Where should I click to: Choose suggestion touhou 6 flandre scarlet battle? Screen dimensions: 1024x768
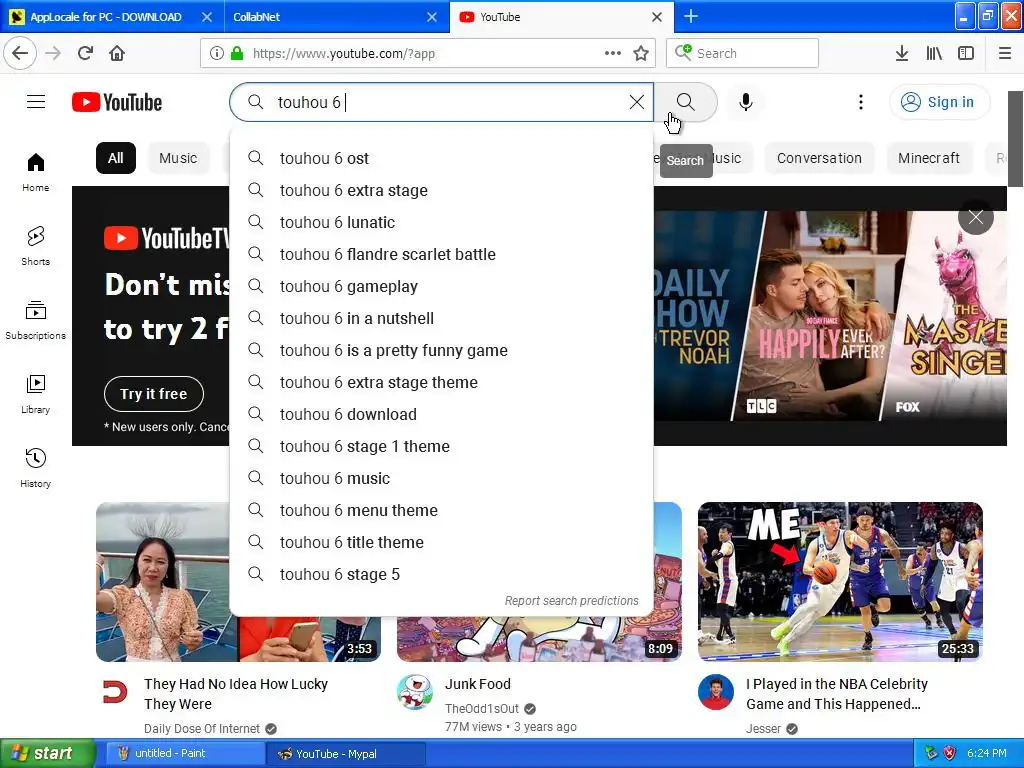click(x=441, y=255)
